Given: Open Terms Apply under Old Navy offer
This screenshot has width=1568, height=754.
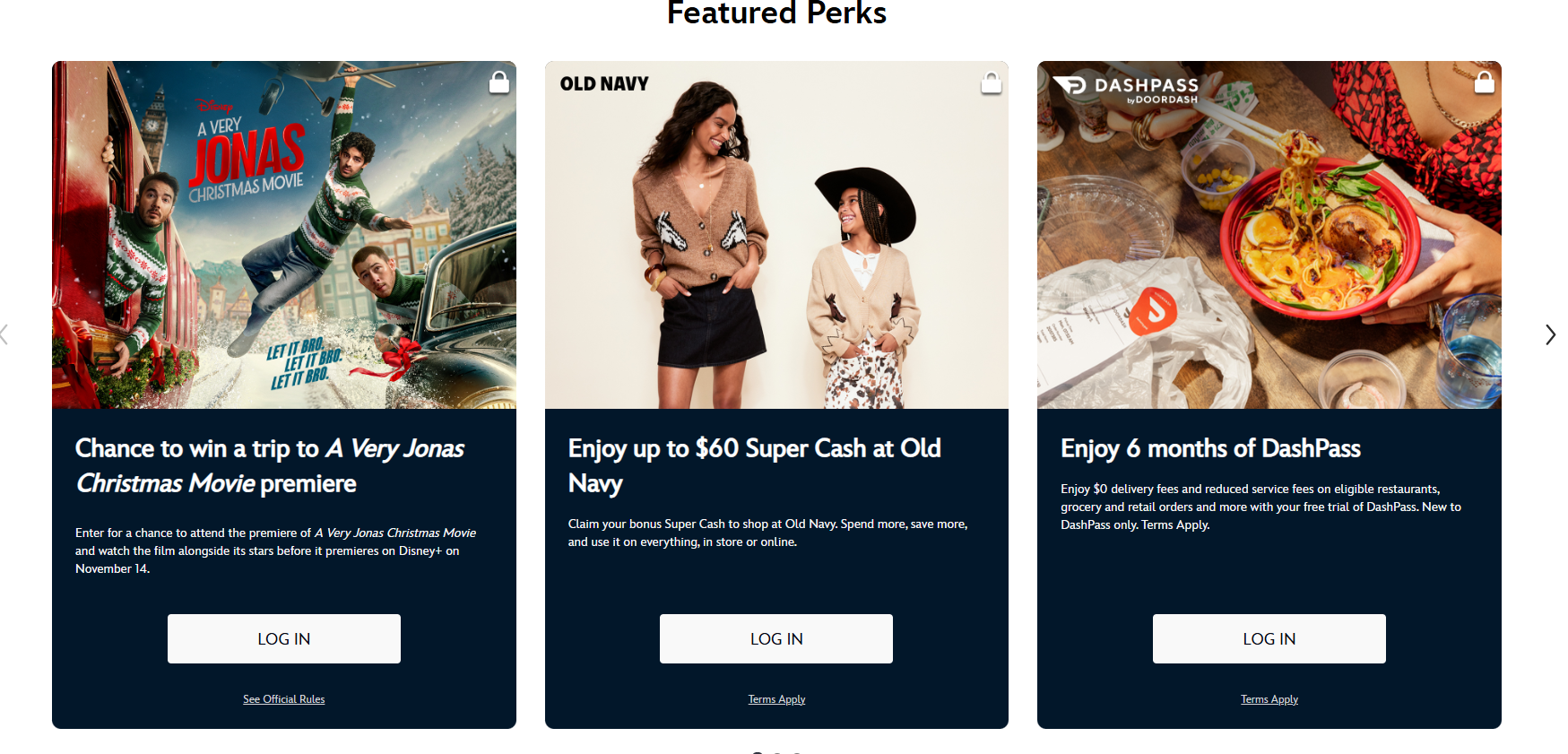Looking at the screenshot, I should tap(776, 699).
